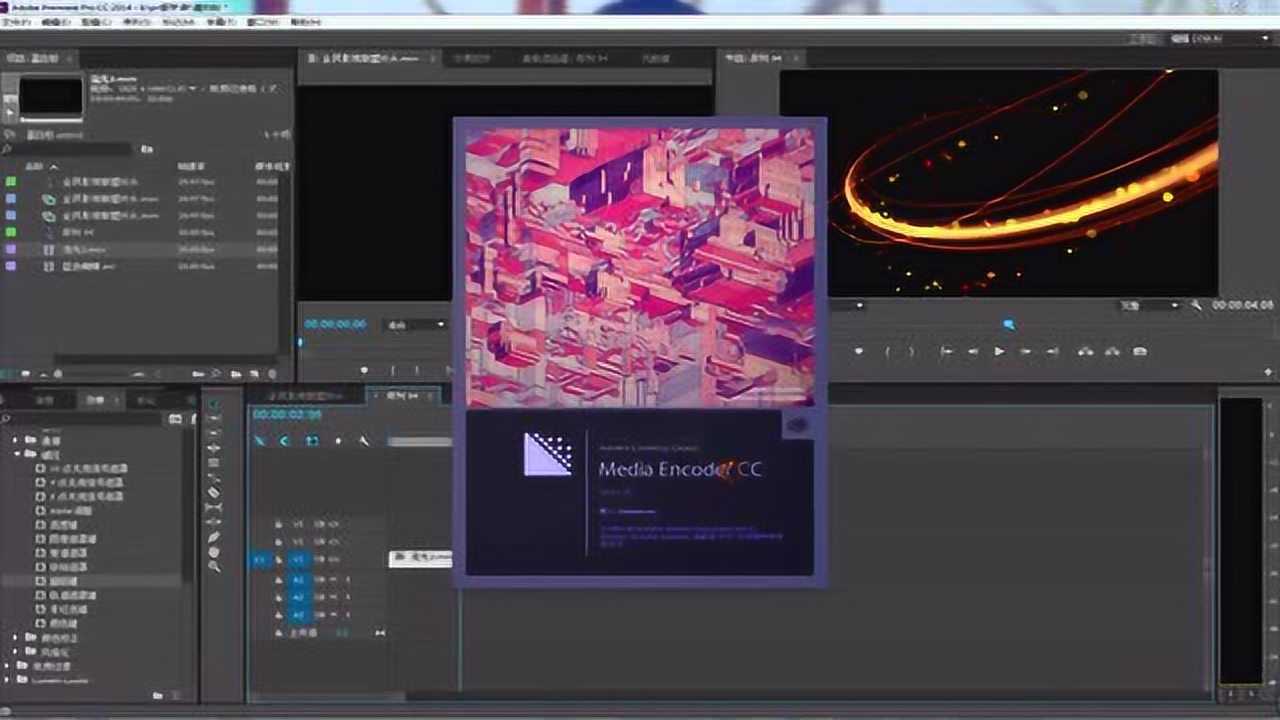Screen dimensions: 1280x720
Task: Click the first green label swatch in Project list
Action: click(x=11, y=182)
